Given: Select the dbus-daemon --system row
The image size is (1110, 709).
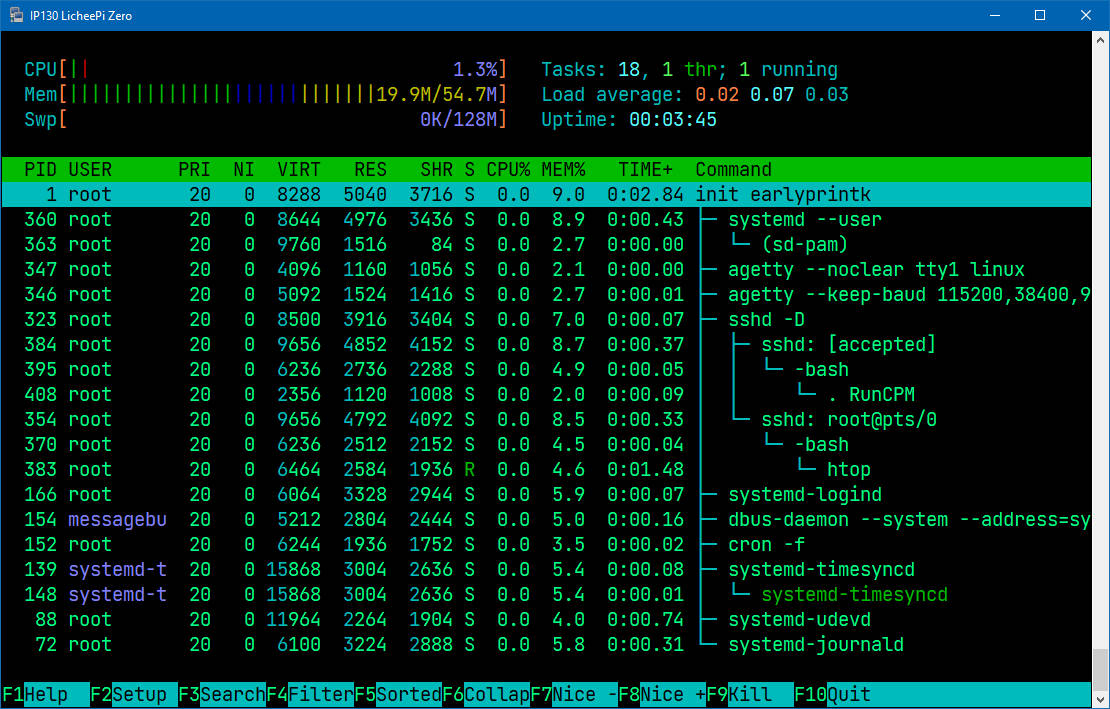Looking at the screenshot, I should coord(546,519).
